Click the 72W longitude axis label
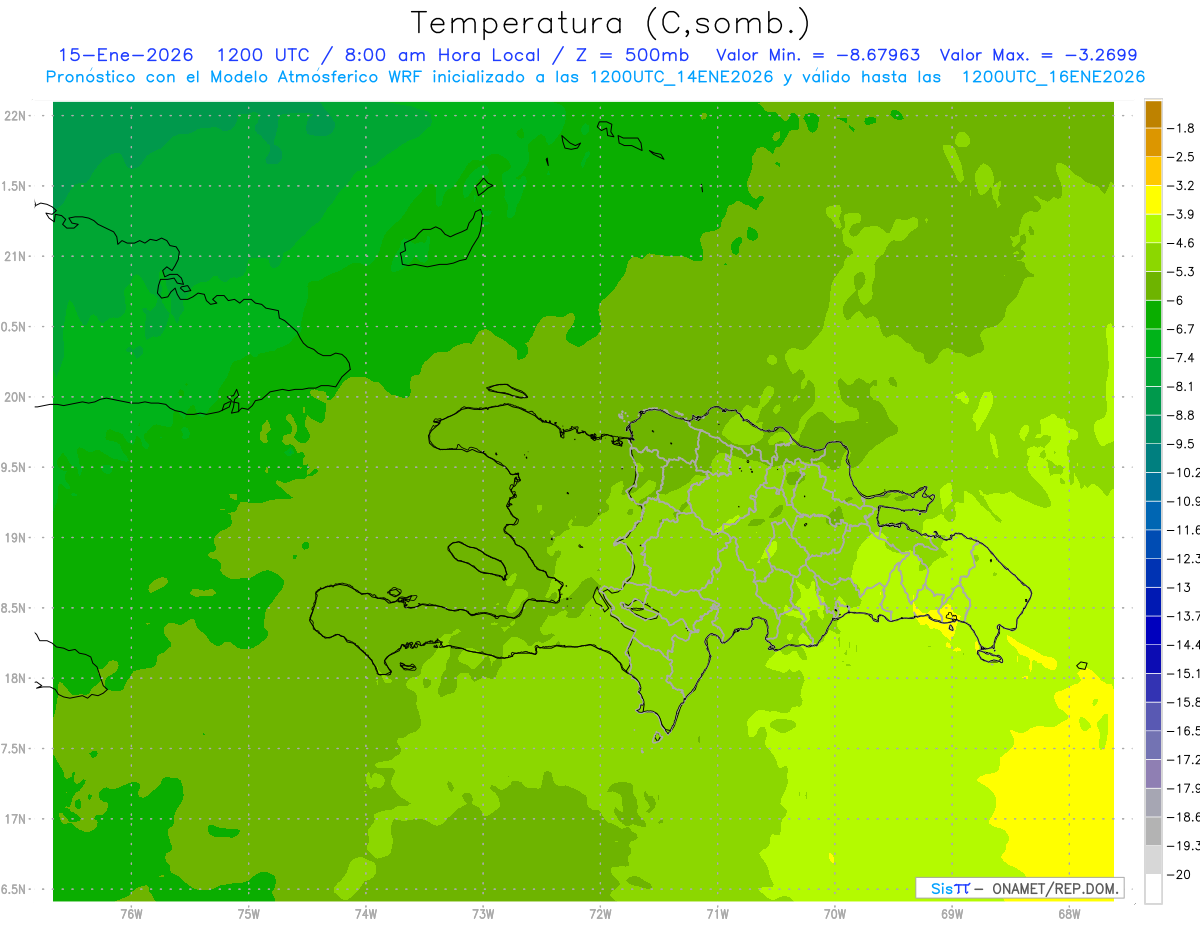The width and height of the screenshot is (1200, 927). [600, 913]
